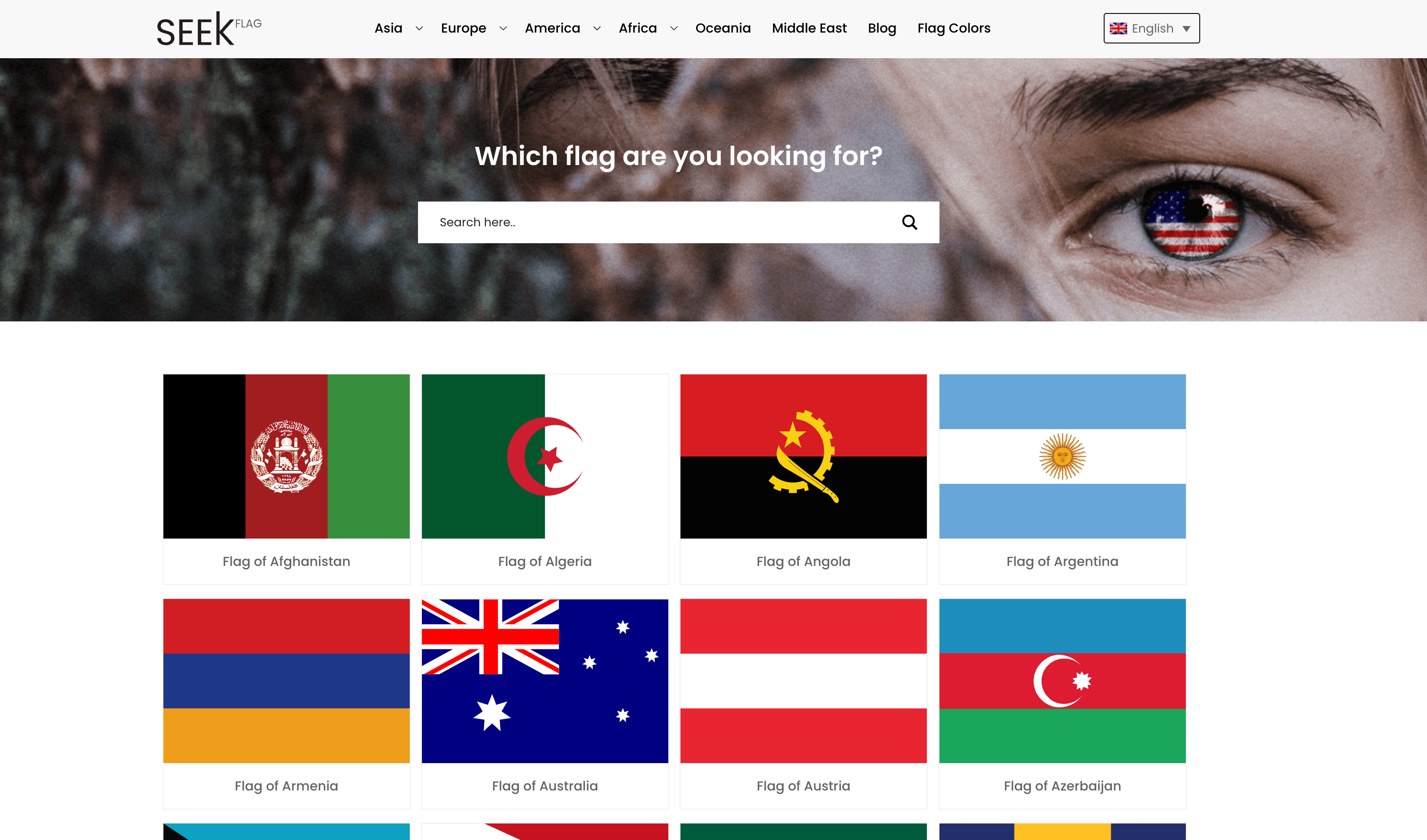The height and width of the screenshot is (840, 1427).
Task: Expand the Africa submenu chevron
Action: (674, 28)
